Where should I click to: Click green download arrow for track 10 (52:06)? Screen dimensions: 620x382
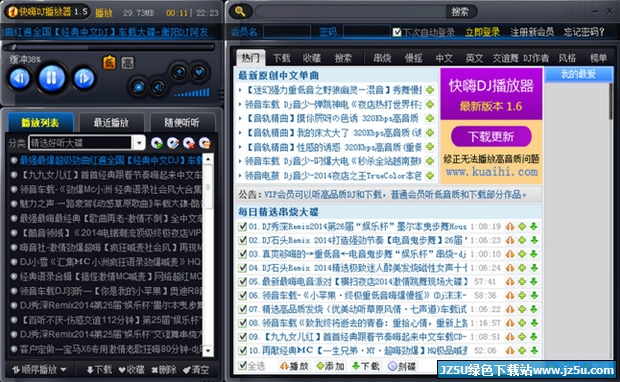(x=534, y=350)
